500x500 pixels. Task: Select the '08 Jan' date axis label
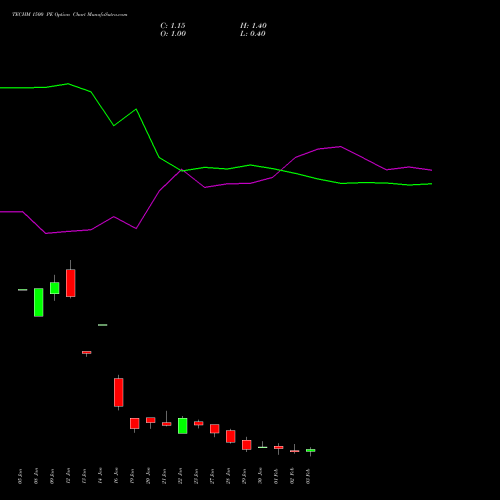(x=36, y=476)
